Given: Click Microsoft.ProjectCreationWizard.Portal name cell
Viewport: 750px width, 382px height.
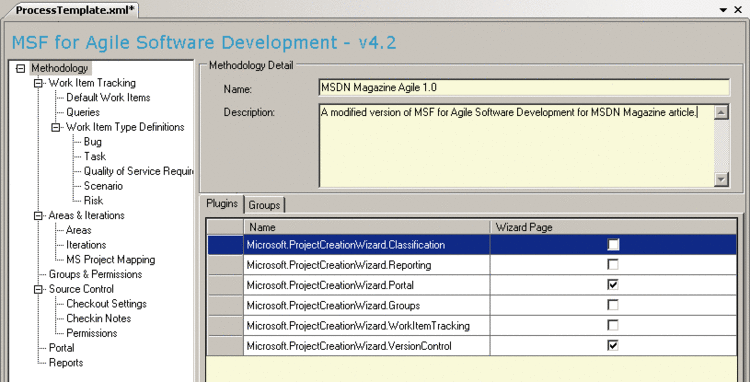Looking at the screenshot, I should click(x=367, y=285).
